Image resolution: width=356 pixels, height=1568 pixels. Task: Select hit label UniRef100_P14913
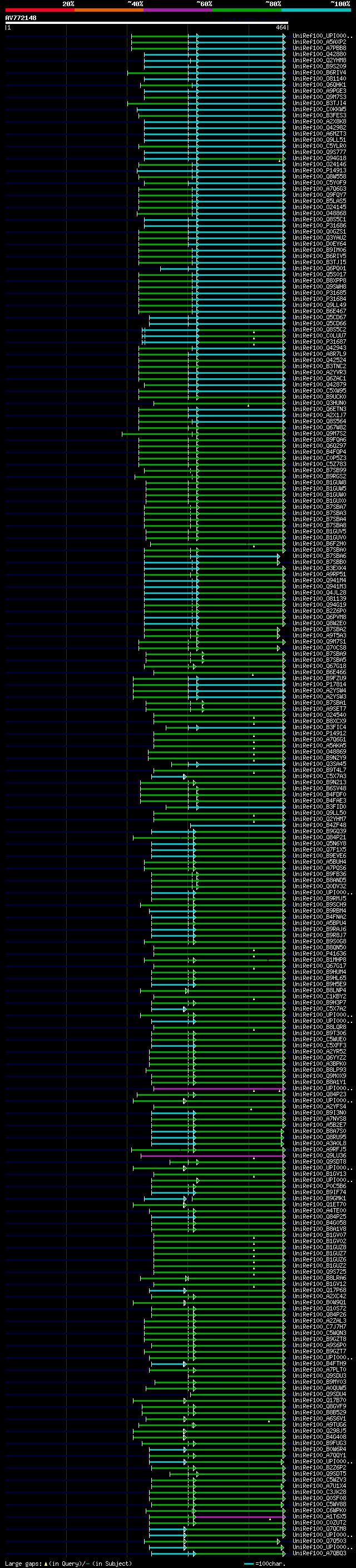(x=319, y=170)
